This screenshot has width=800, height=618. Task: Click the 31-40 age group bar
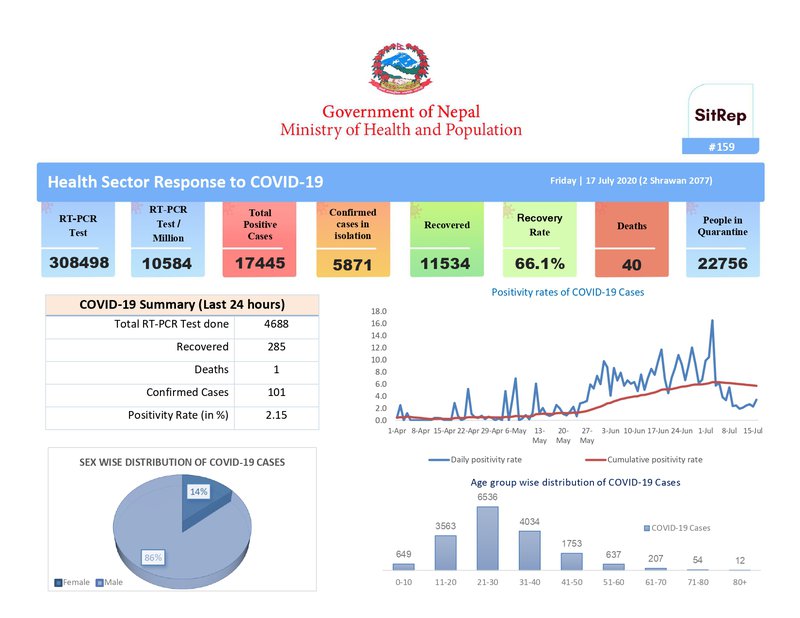(x=530, y=550)
